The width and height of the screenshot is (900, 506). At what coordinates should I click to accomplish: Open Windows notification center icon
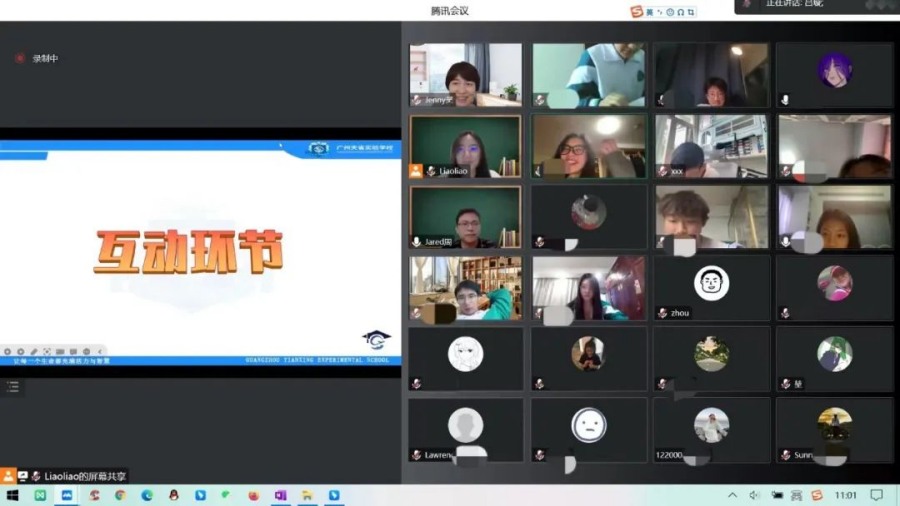[x=876, y=495]
